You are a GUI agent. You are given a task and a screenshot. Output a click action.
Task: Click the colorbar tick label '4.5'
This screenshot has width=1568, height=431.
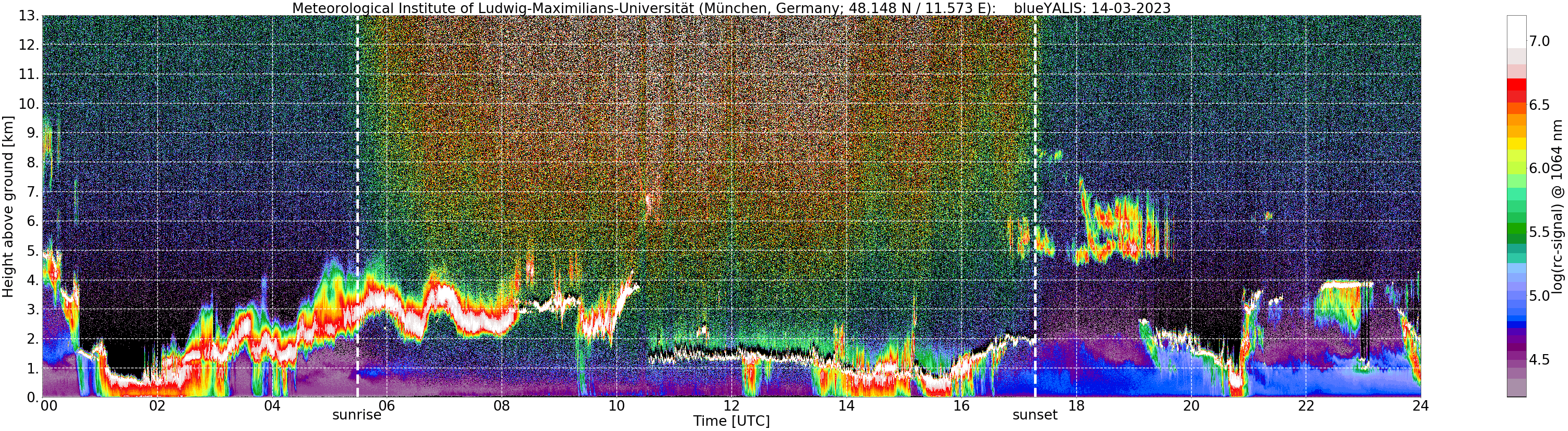1539,360
